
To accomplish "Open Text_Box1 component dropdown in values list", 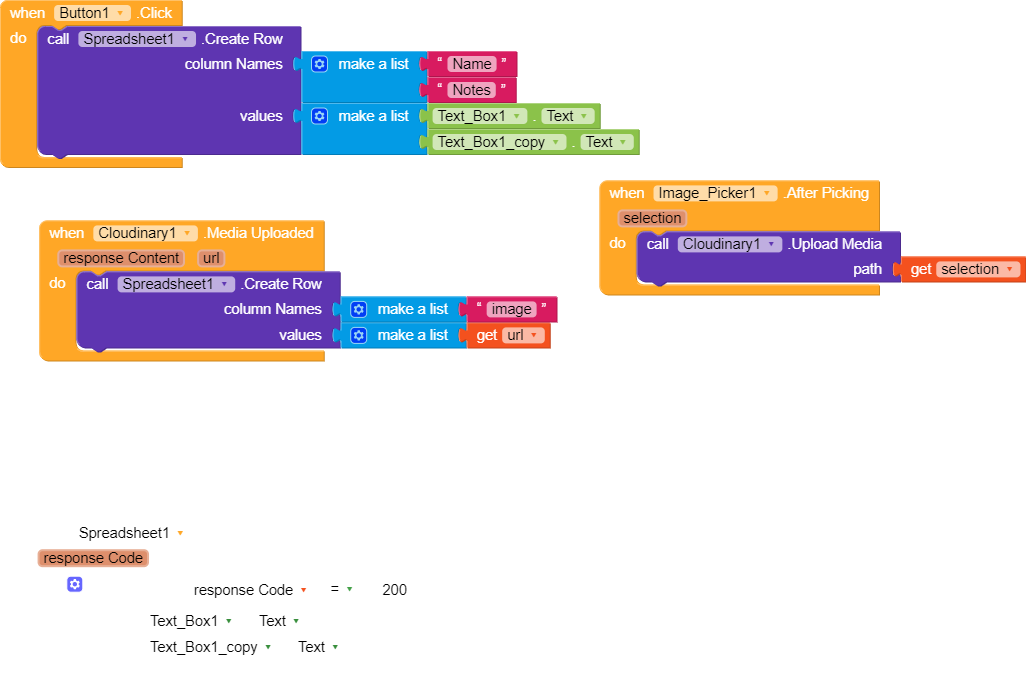I will pos(479,115).
